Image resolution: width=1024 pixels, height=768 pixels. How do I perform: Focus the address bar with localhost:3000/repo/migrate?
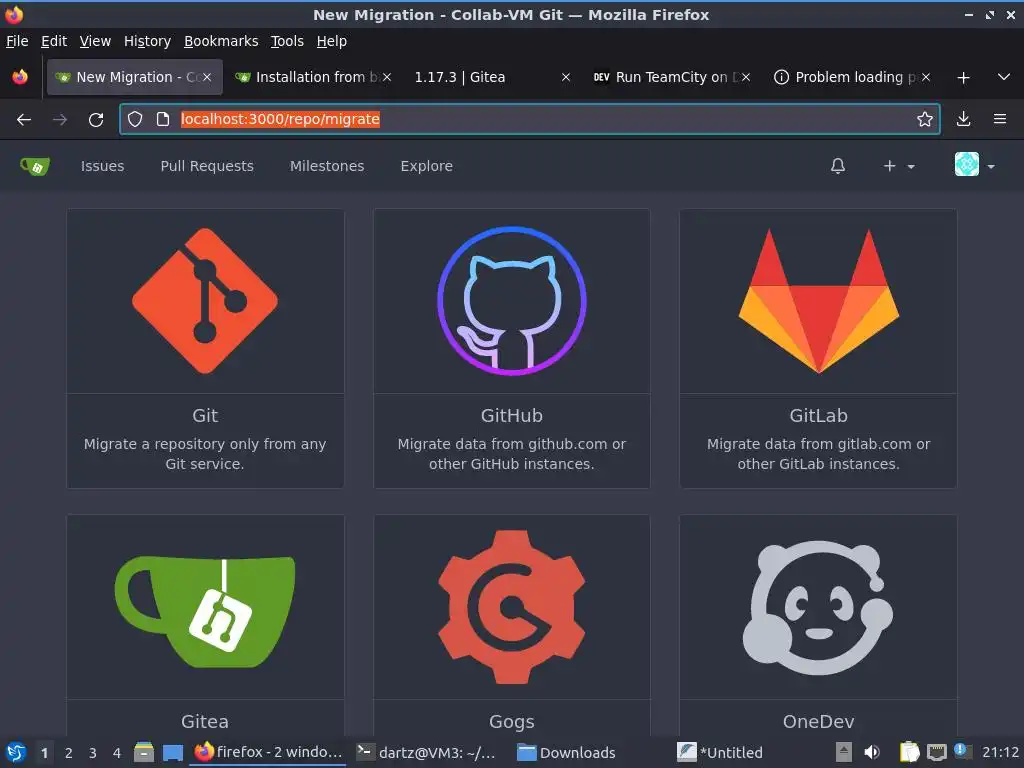pos(530,119)
